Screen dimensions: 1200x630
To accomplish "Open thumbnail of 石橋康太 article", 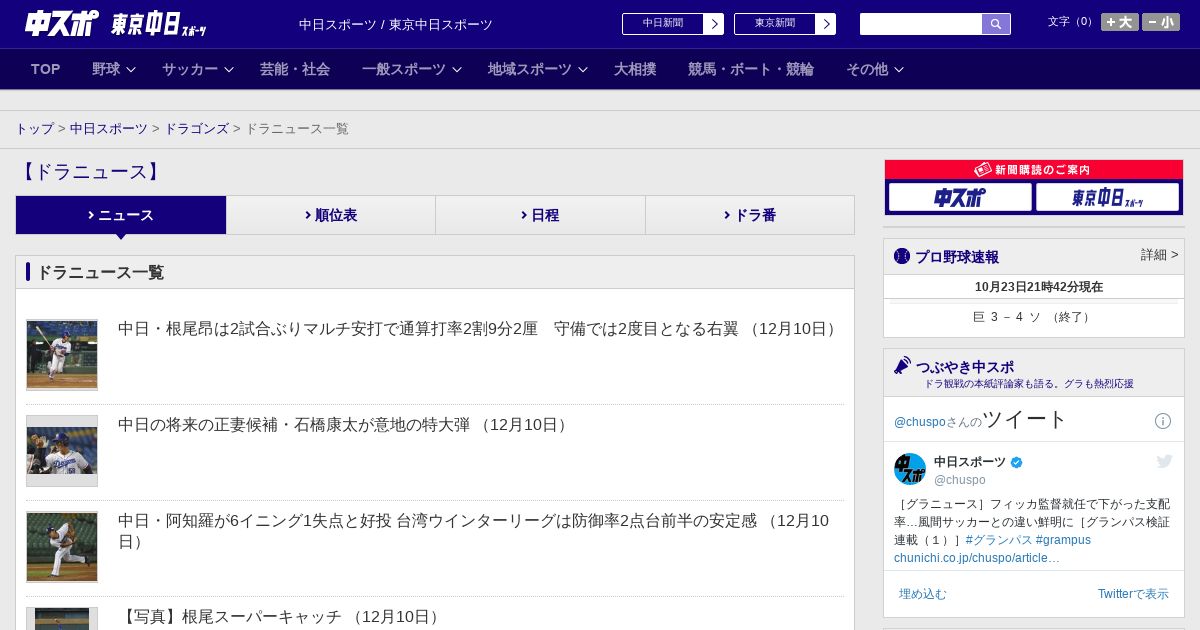I will pyautogui.click(x=62, y=451).
